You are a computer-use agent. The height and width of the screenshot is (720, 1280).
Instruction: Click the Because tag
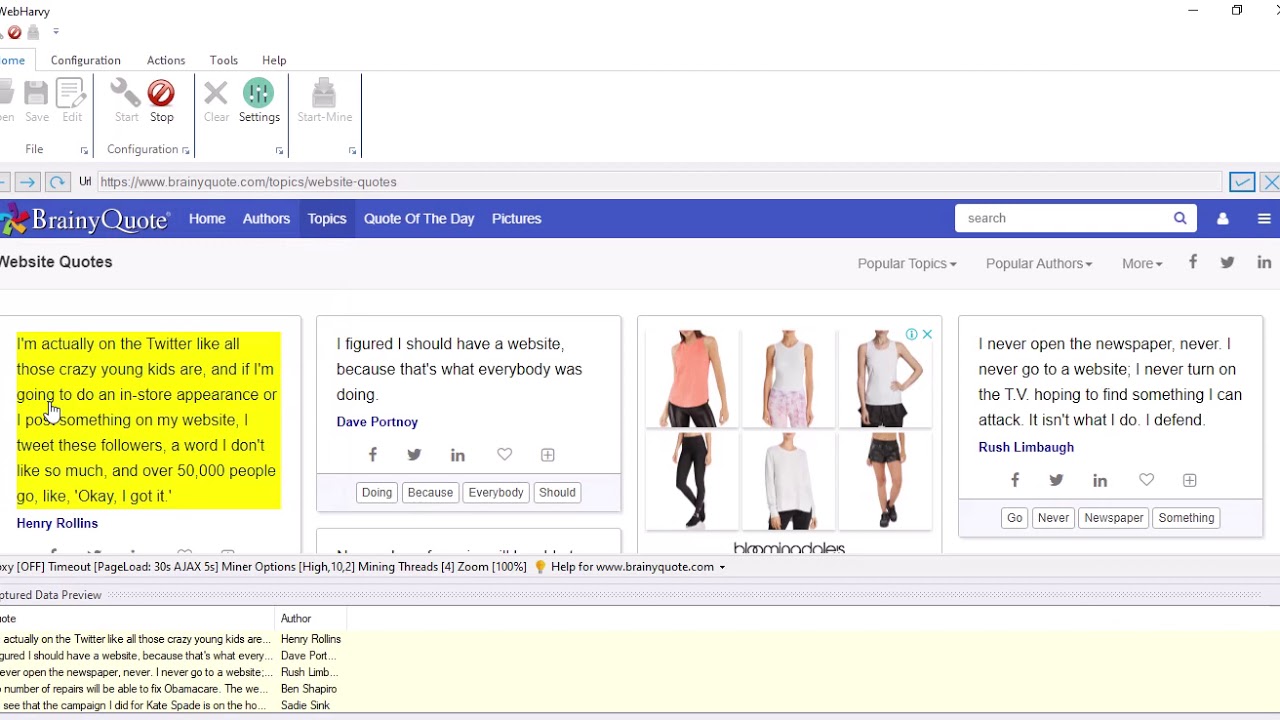pos(430,493)
